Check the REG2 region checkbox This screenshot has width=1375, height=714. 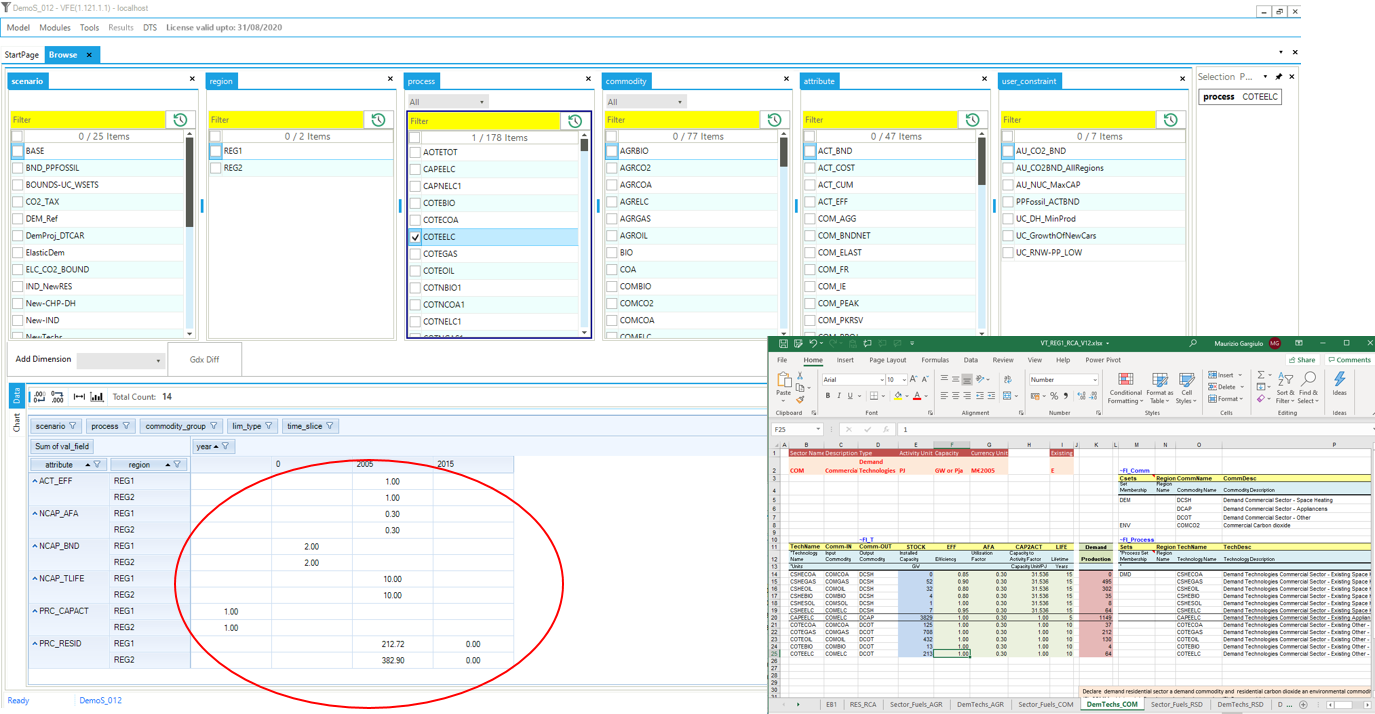215,168
